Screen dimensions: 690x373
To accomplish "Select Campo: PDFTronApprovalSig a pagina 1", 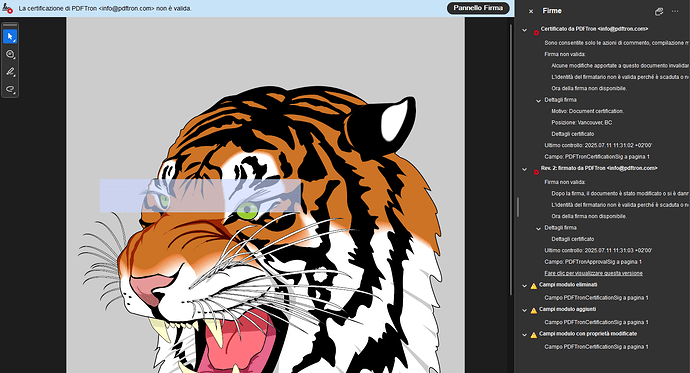I will tap(593, 262).
